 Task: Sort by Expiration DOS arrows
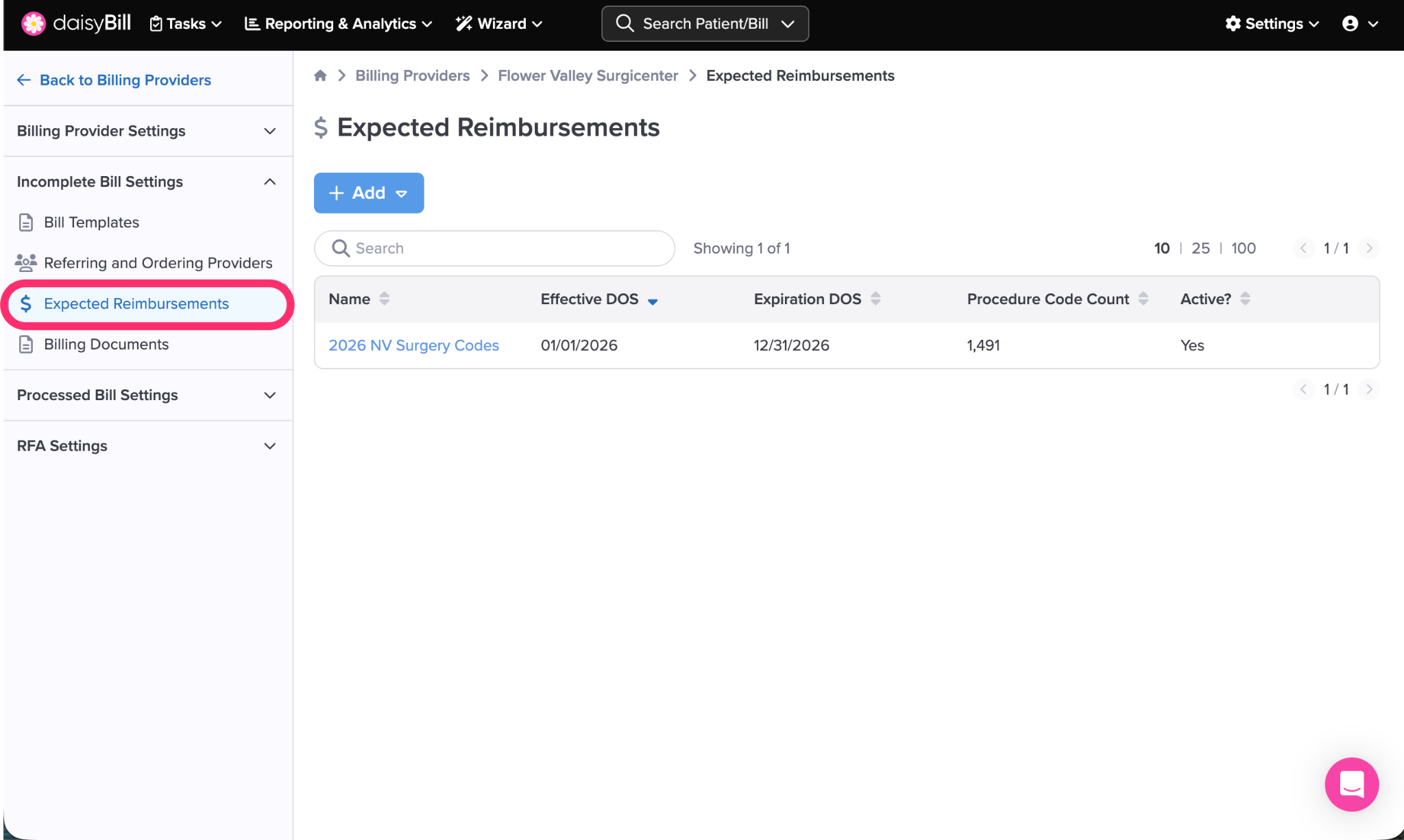coord(875,299)
